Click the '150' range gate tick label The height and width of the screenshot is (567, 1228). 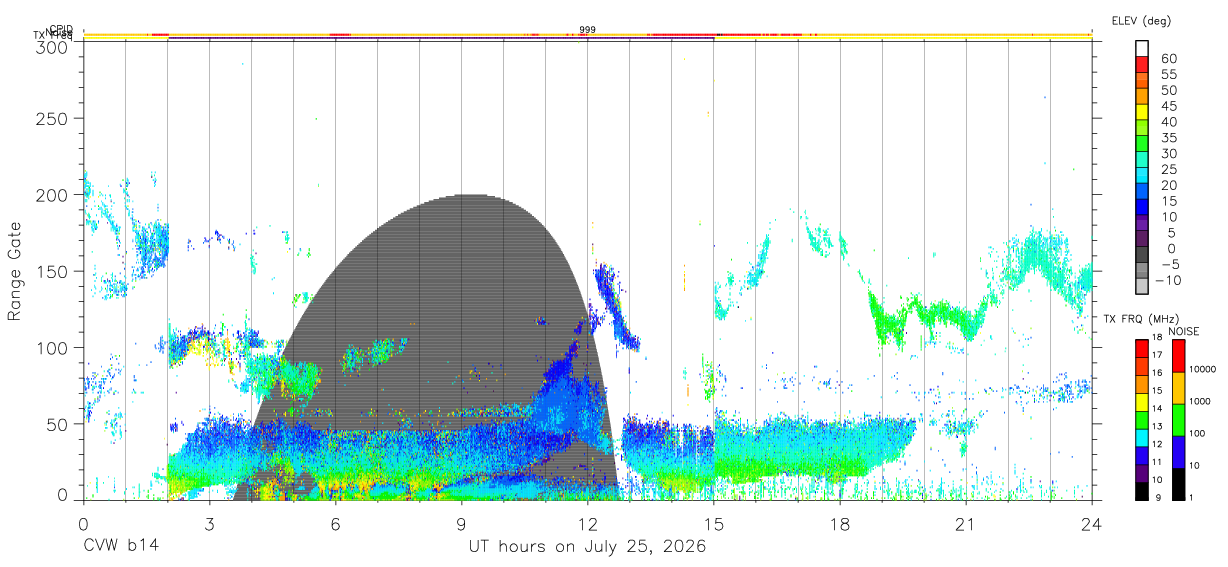[51, 271]
